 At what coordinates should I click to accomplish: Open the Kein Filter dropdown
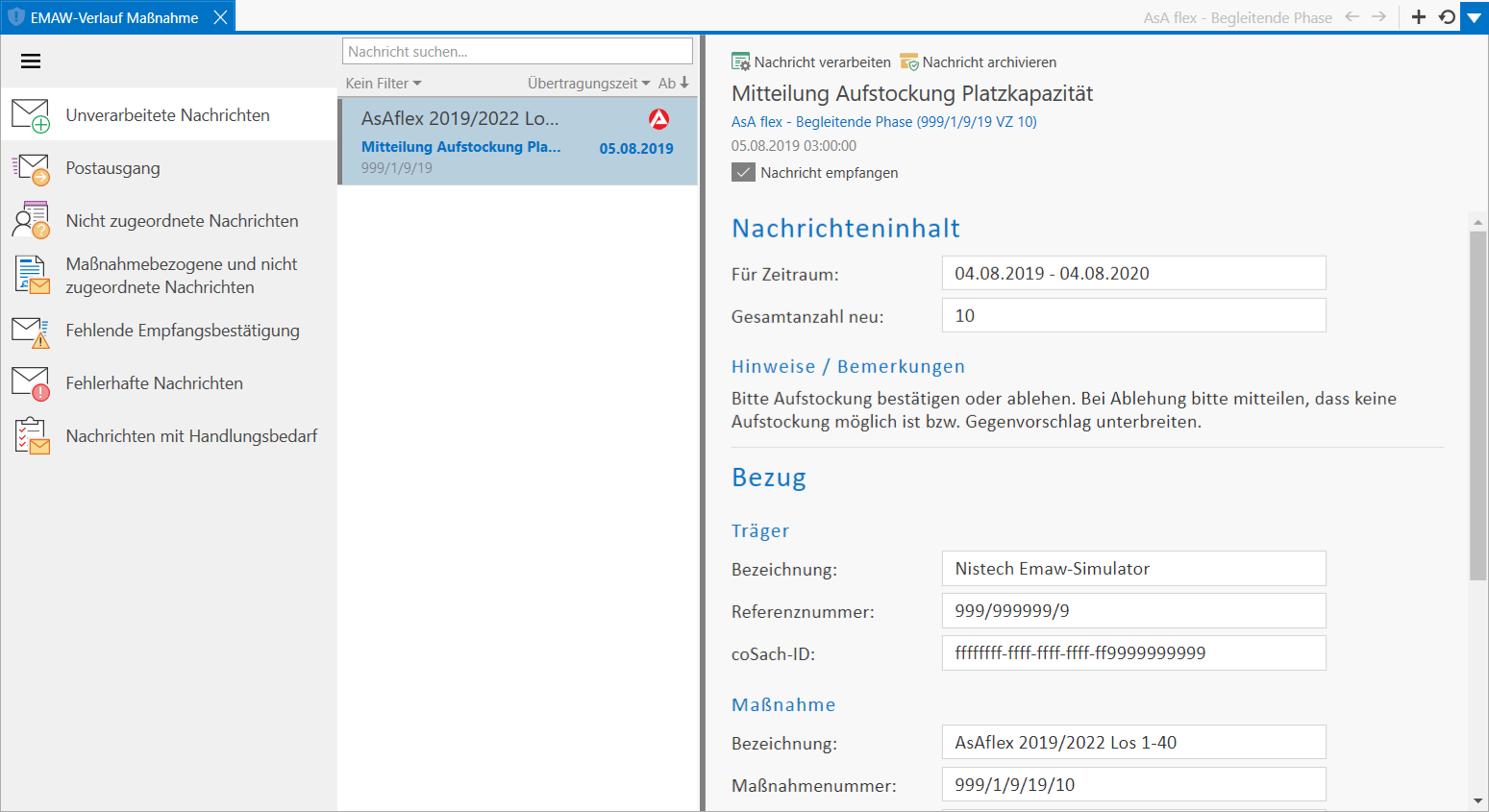384,84
